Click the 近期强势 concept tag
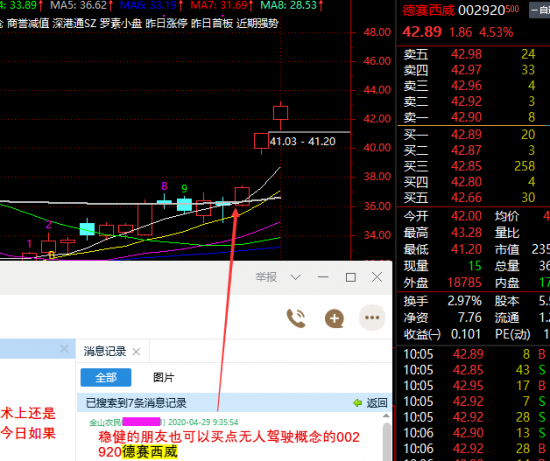The image size is (550, 461). point(257,24)
